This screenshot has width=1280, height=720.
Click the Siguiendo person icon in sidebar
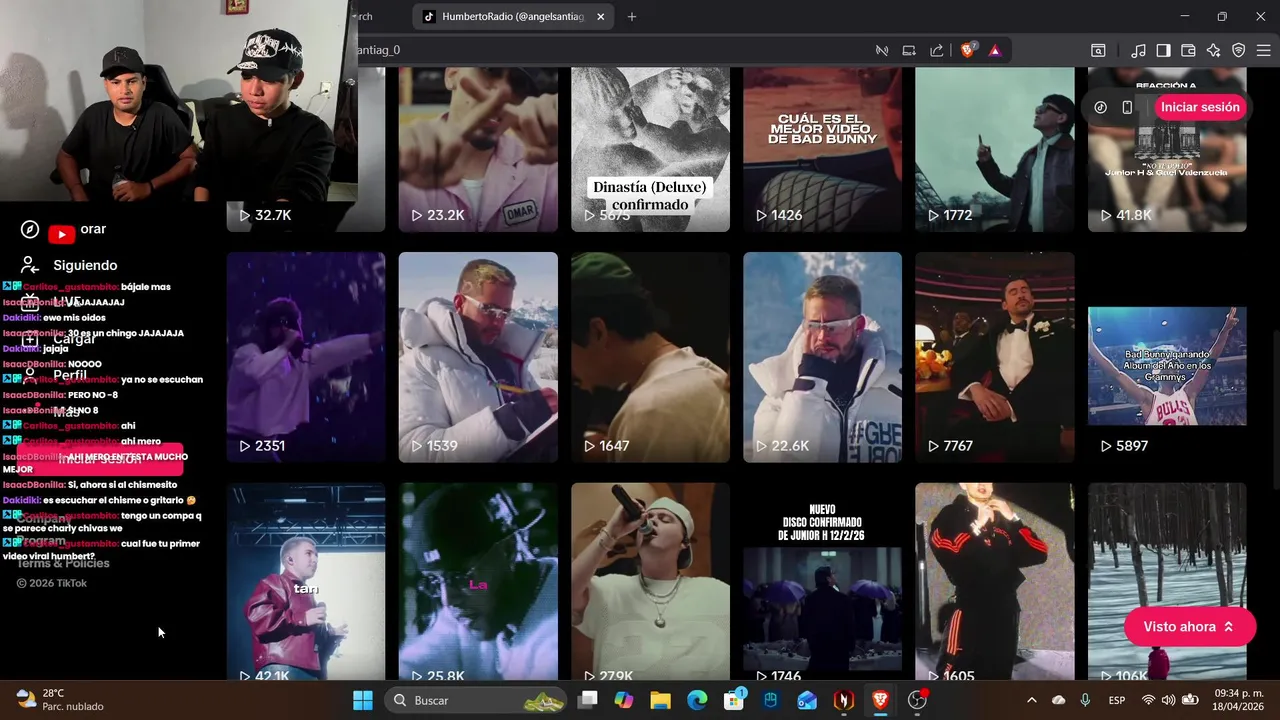(x=30, y=265)
